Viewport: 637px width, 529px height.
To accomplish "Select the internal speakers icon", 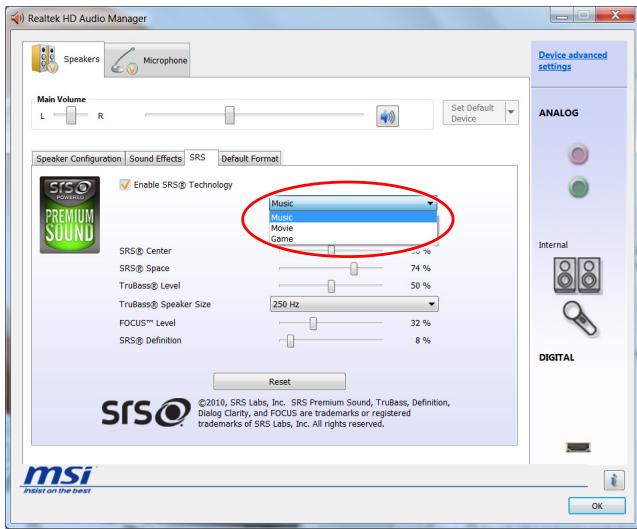I will [577, 274].
